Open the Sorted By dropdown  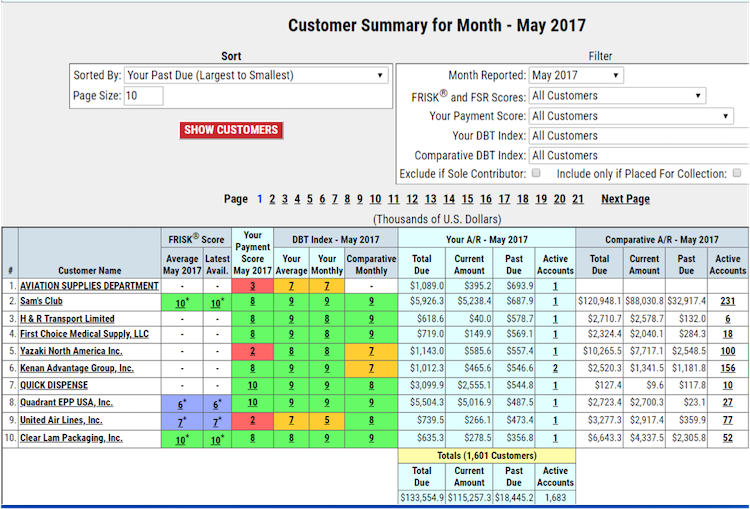256,76
